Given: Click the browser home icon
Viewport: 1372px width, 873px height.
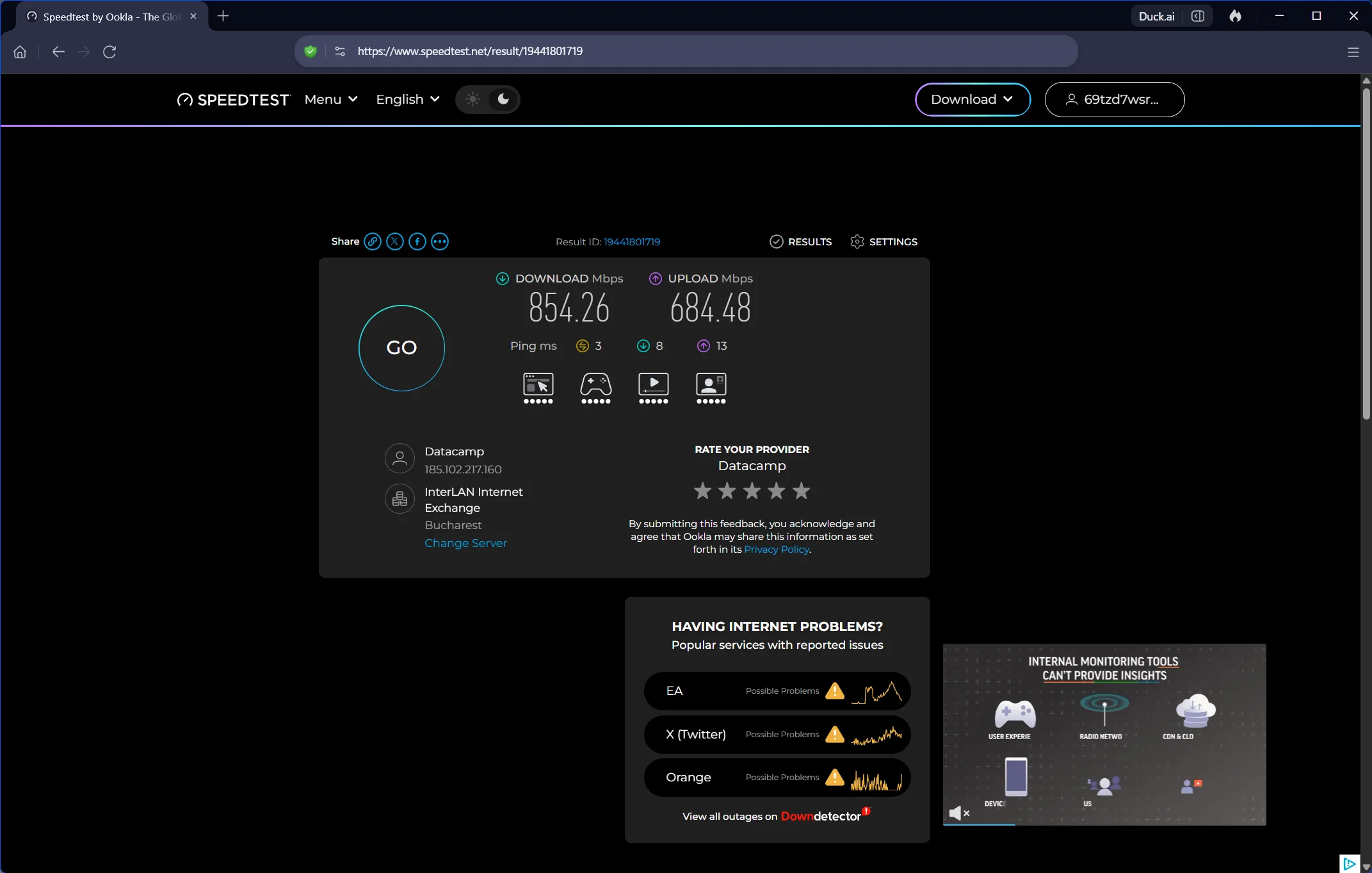Looking at the screenshot, I should [x=20, y=51].
